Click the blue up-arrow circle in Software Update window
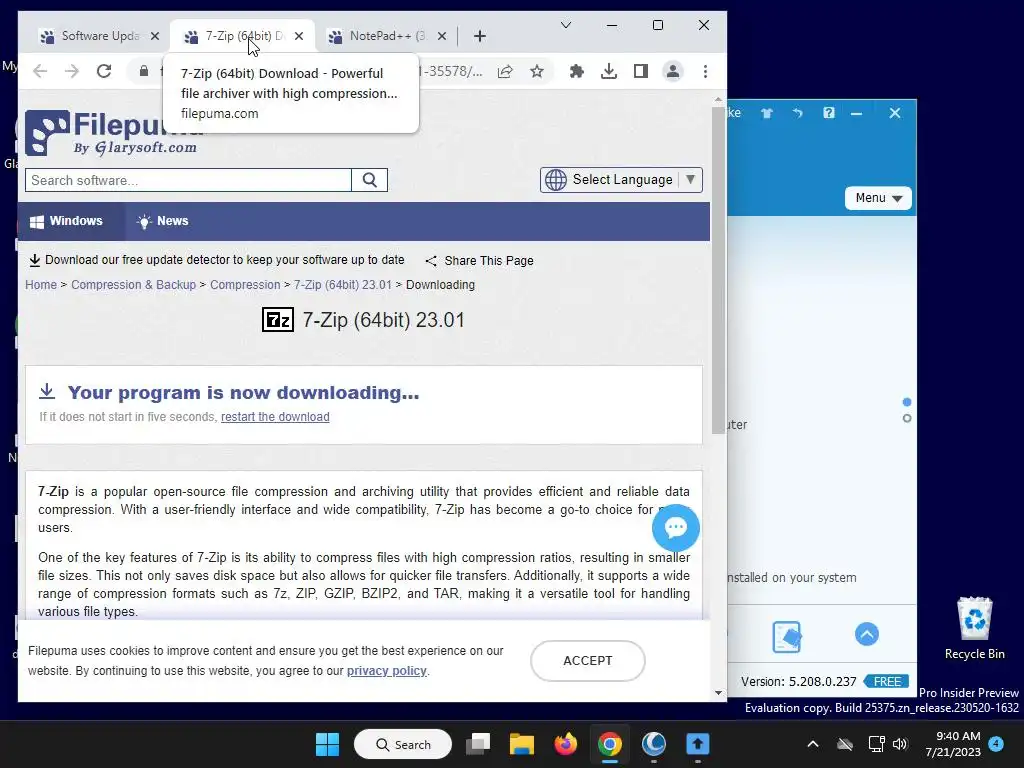This screenshot has height=768, width=1024. pos(867,634)
